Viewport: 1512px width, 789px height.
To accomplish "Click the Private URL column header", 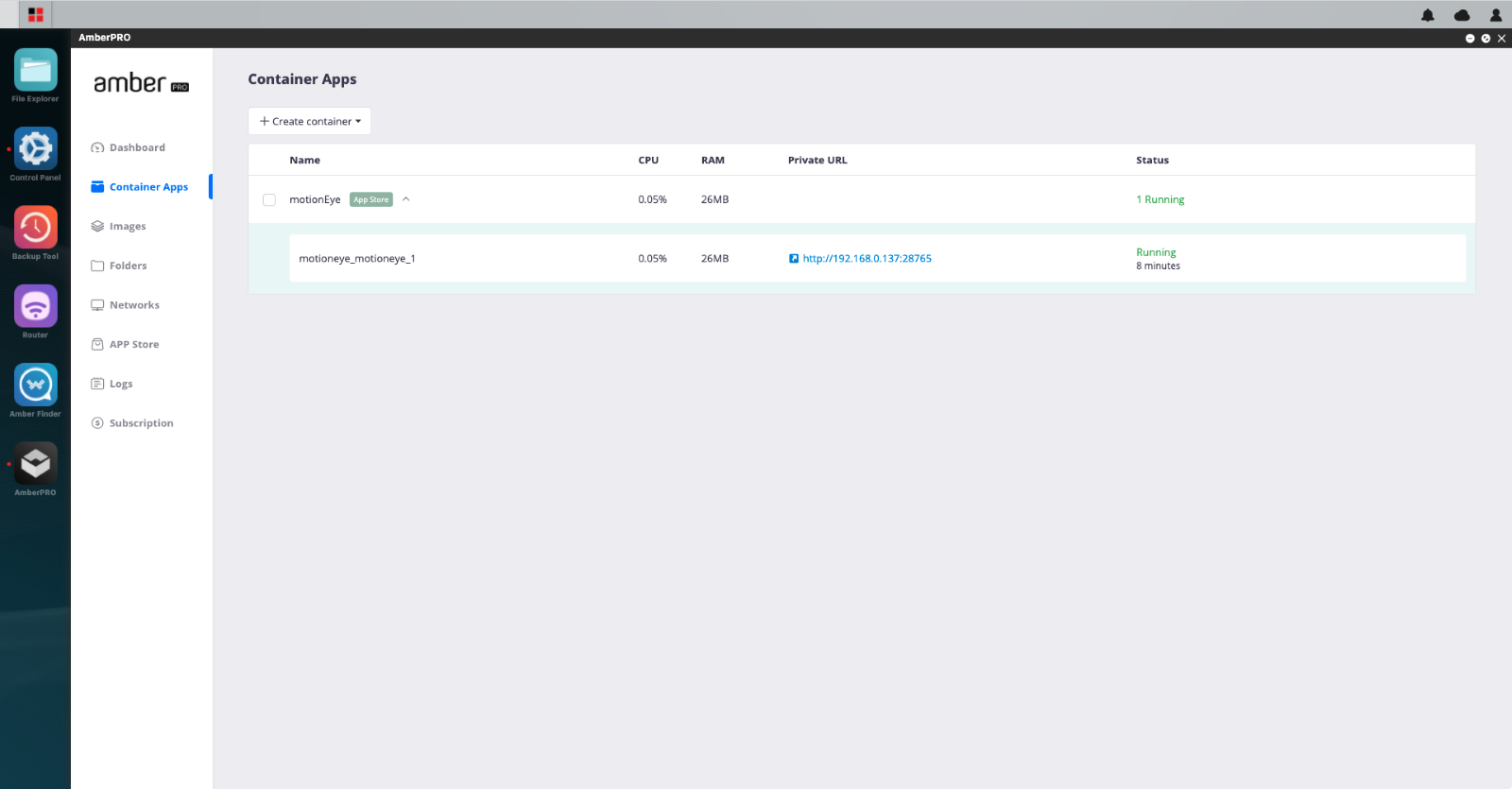I will point(817,161).
